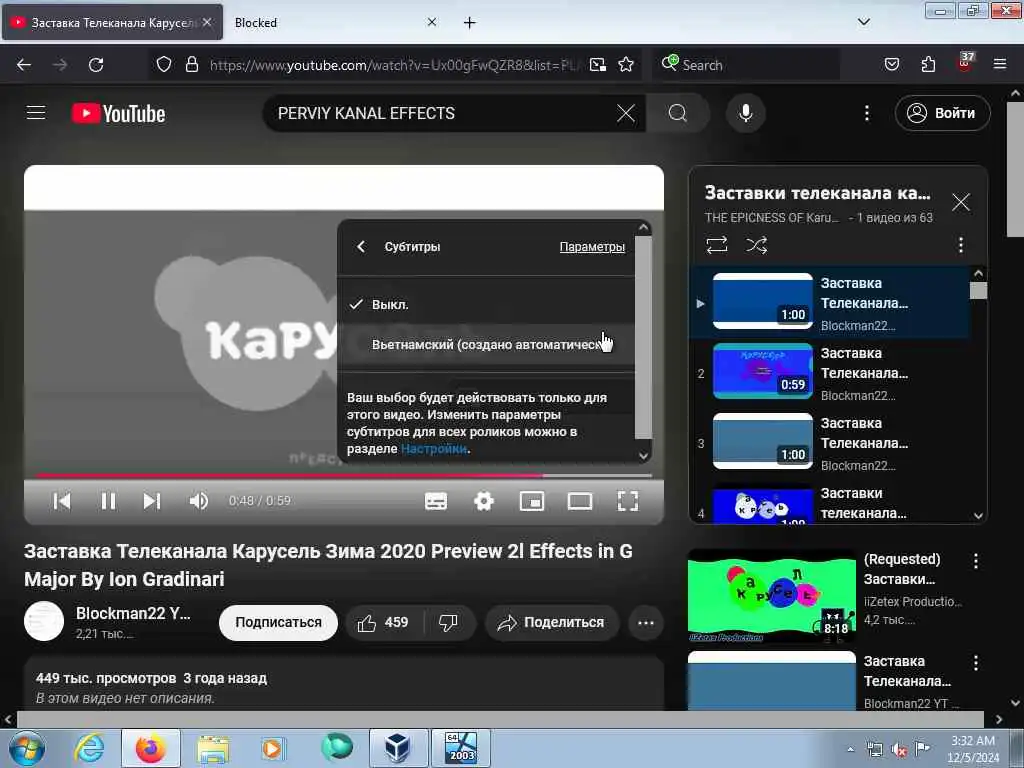
Task: Enter fullscreen mode
Action: (x=628, y=501)
